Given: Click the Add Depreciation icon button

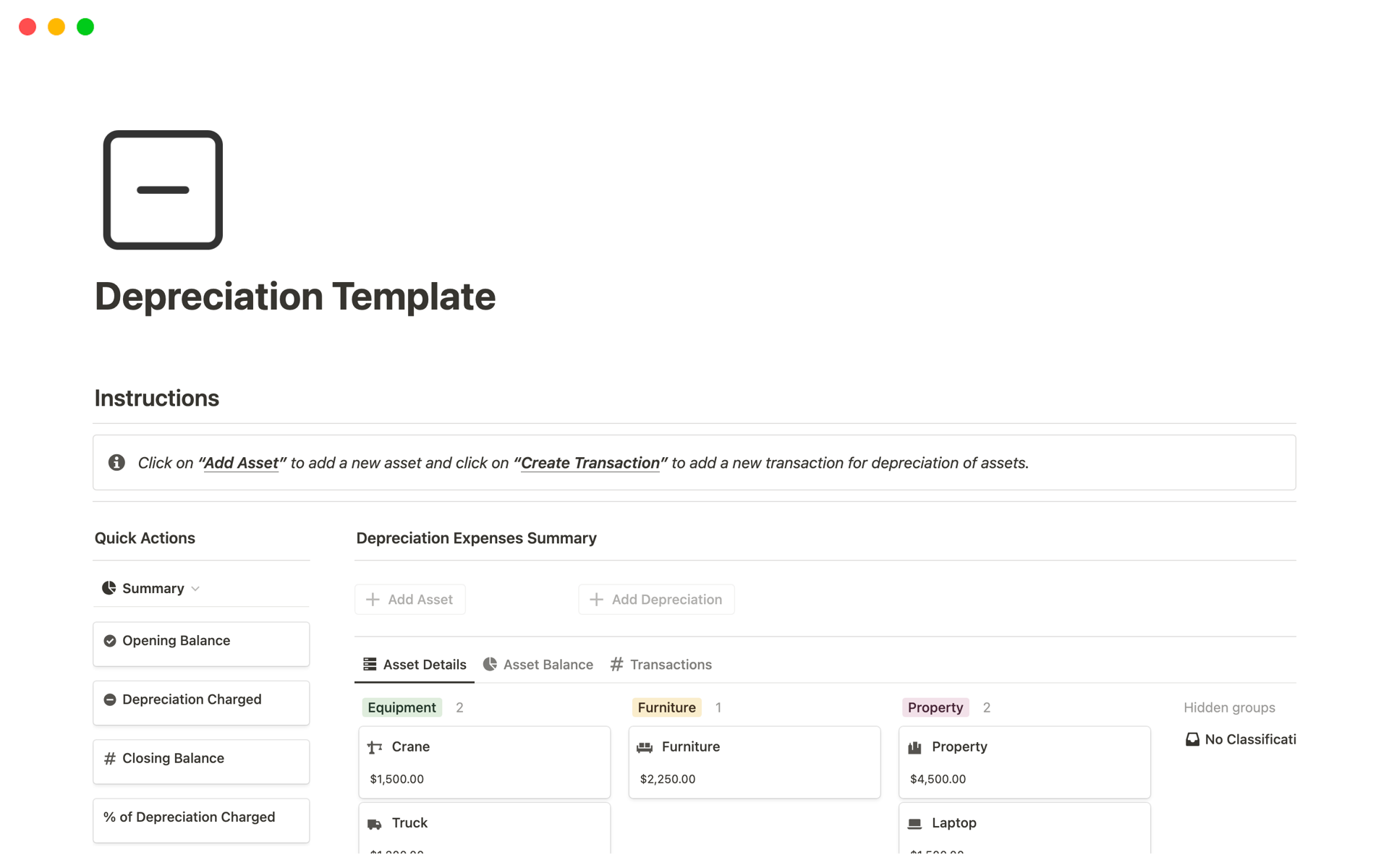Looking at the screenshot, I should [x=596, y=599].
